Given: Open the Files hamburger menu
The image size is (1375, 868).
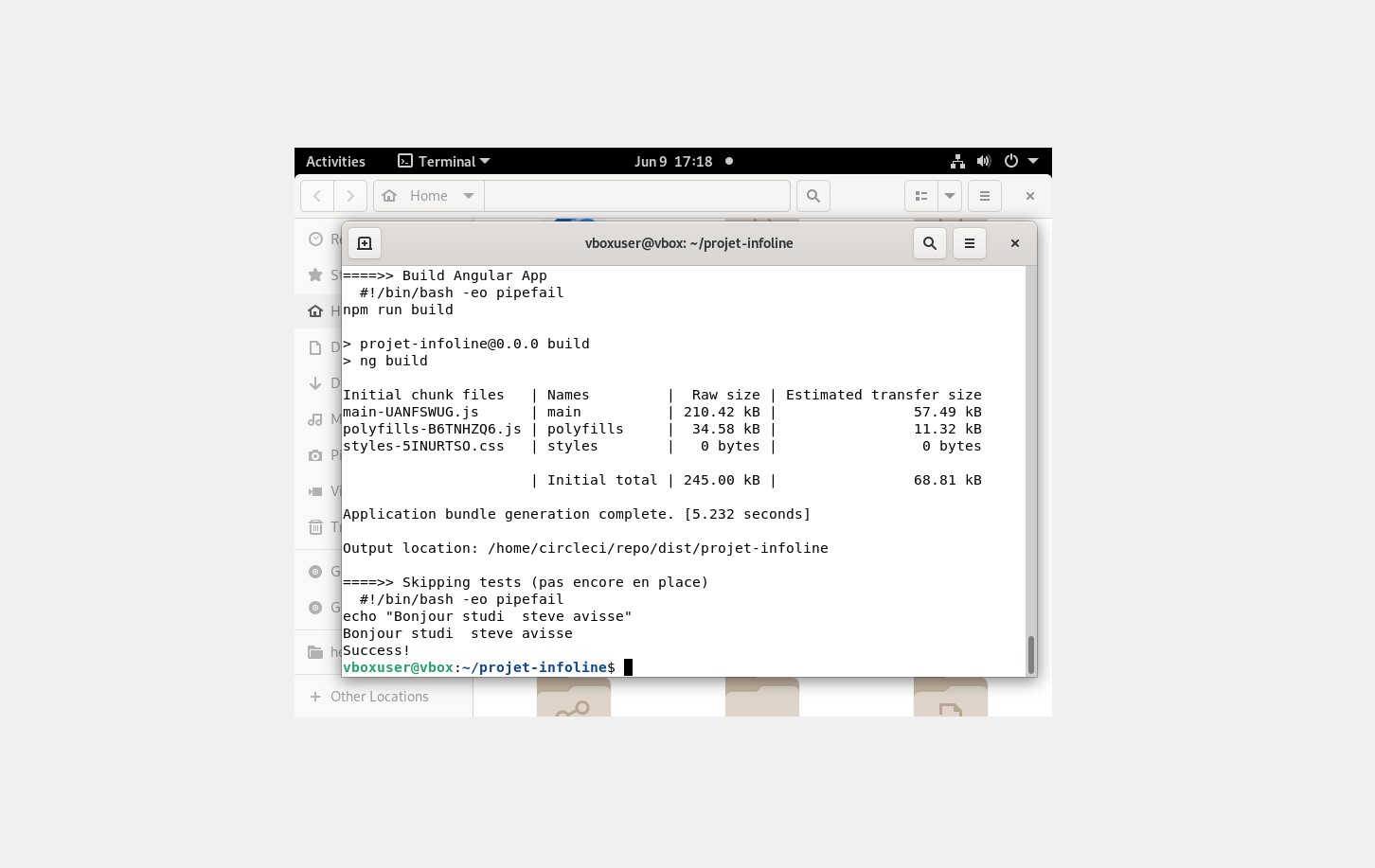Looking at the screenshot, I should tap(985, 196).
